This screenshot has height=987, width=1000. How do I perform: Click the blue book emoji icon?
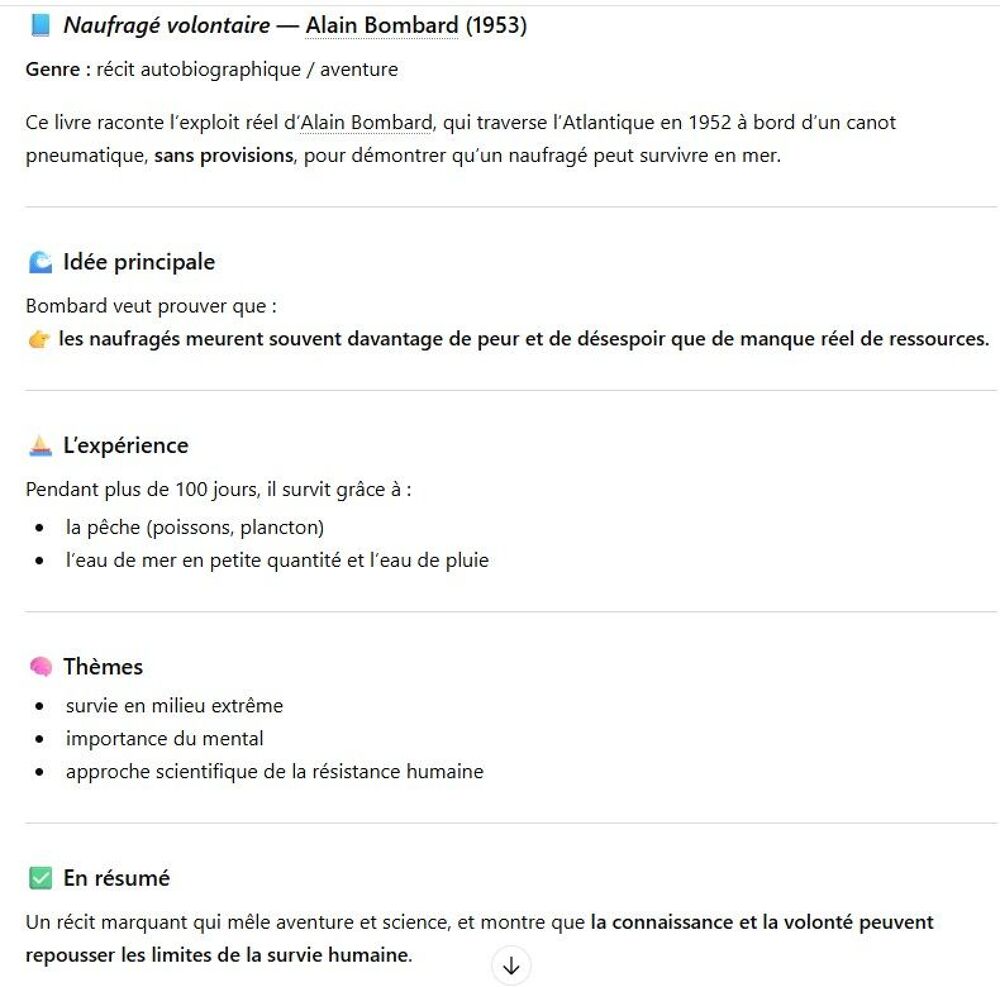coord(40,26)
